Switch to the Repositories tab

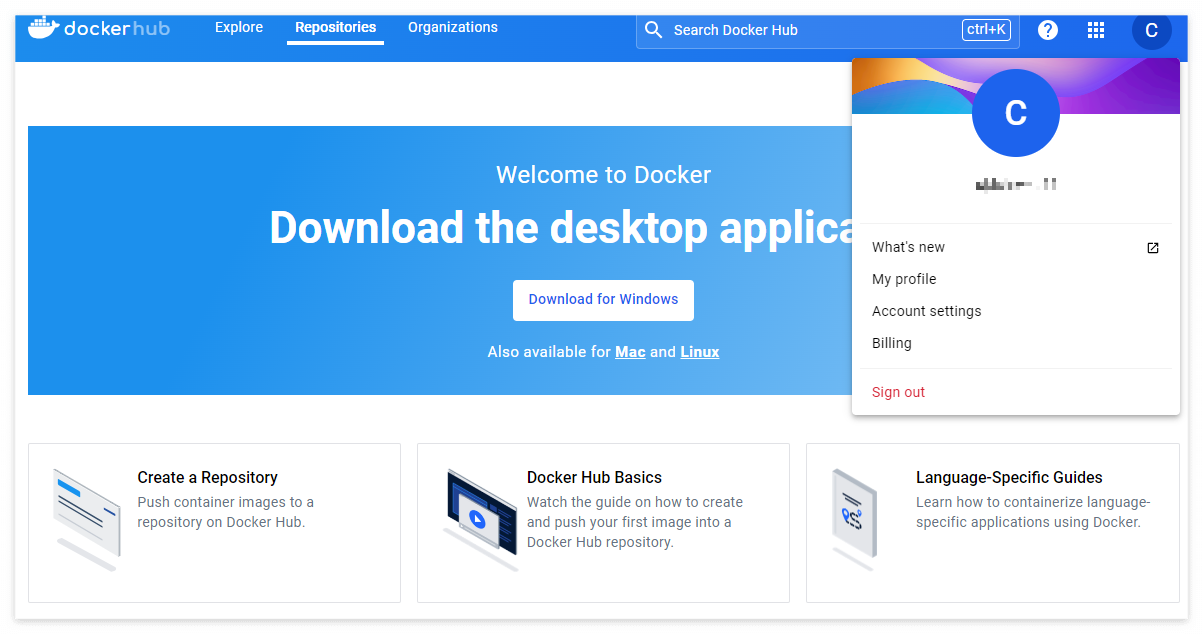point(336,28)
